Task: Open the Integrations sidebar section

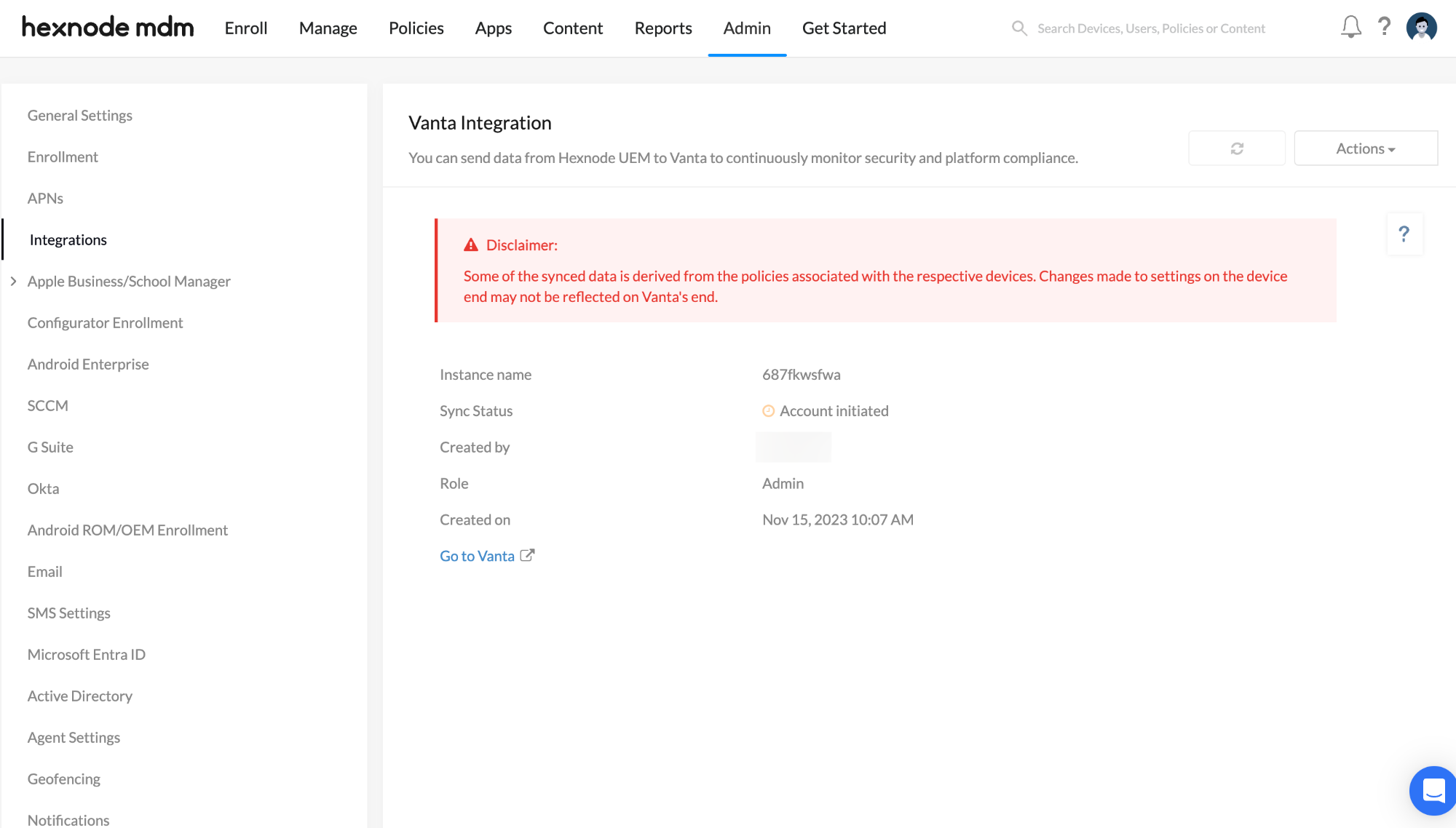Action: [x=67, y=239]
